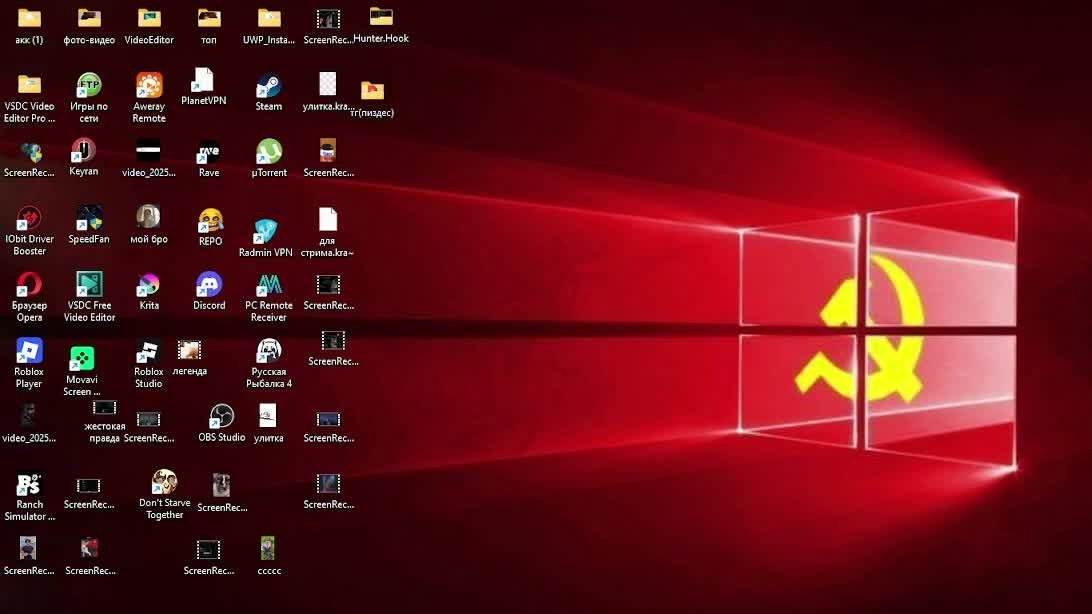Launch Русская Рыбалка 4
The width and height of the screenshot is (1092, 614).
[x=269, y=351]
